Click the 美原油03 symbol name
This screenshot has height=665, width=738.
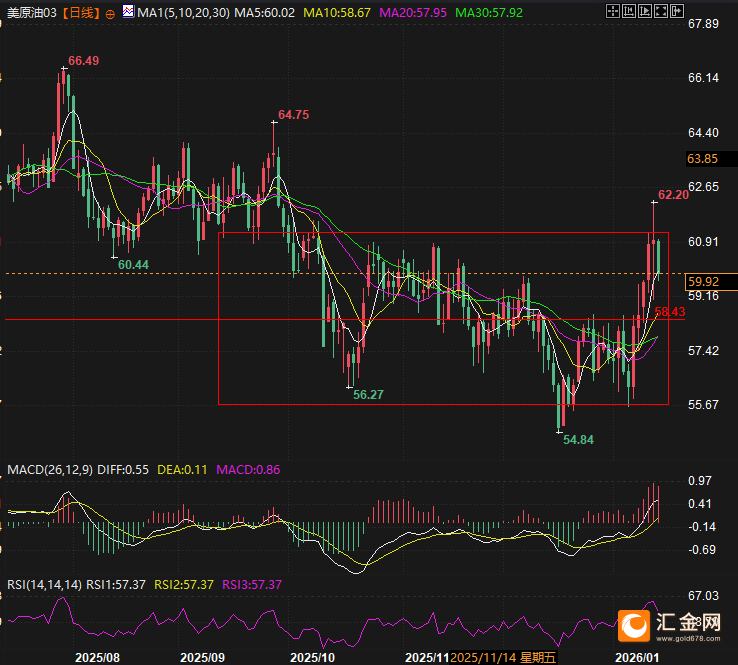point(32,13)
